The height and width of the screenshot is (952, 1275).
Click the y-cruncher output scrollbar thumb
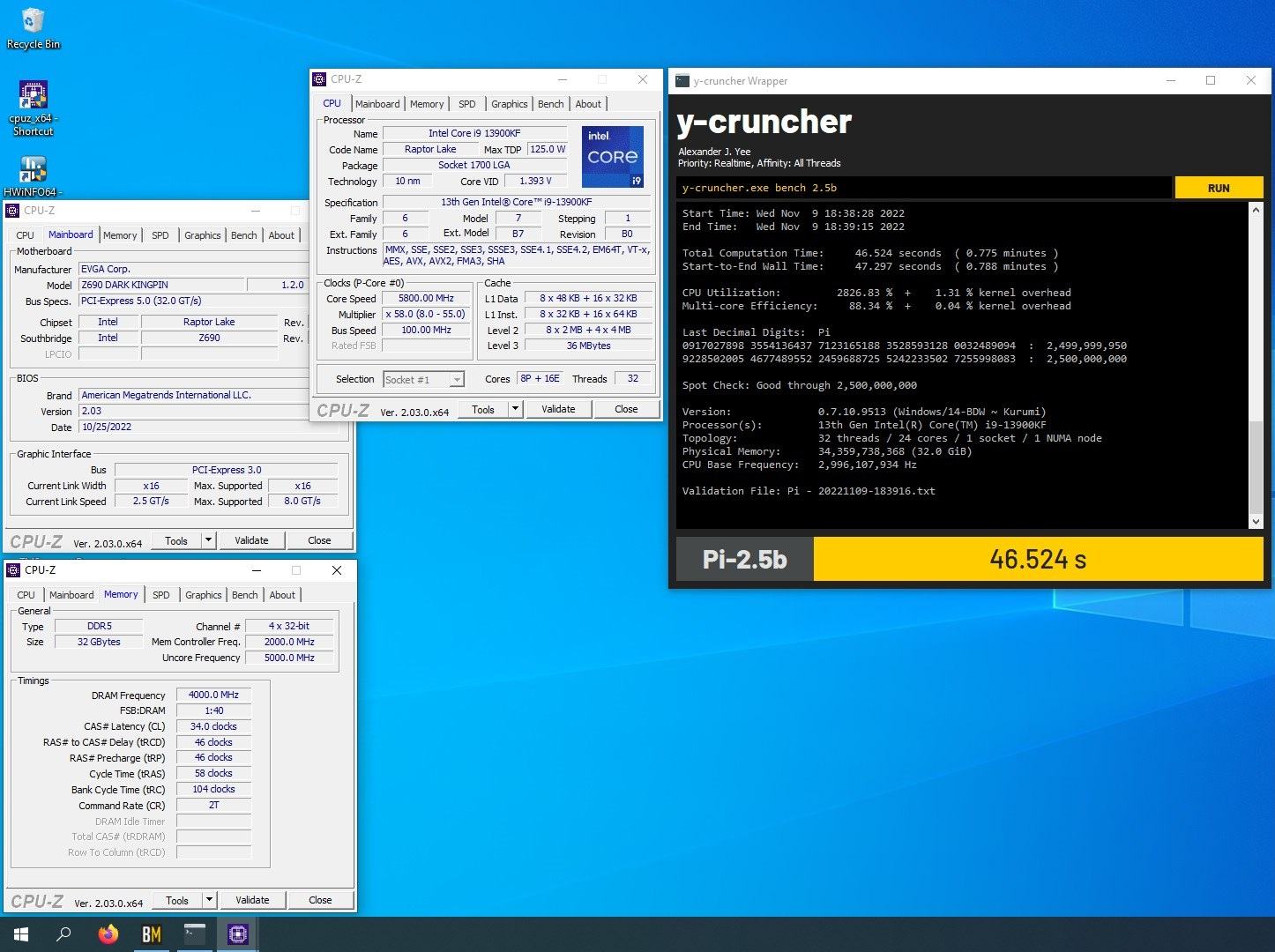click(x=1256, y=467)
